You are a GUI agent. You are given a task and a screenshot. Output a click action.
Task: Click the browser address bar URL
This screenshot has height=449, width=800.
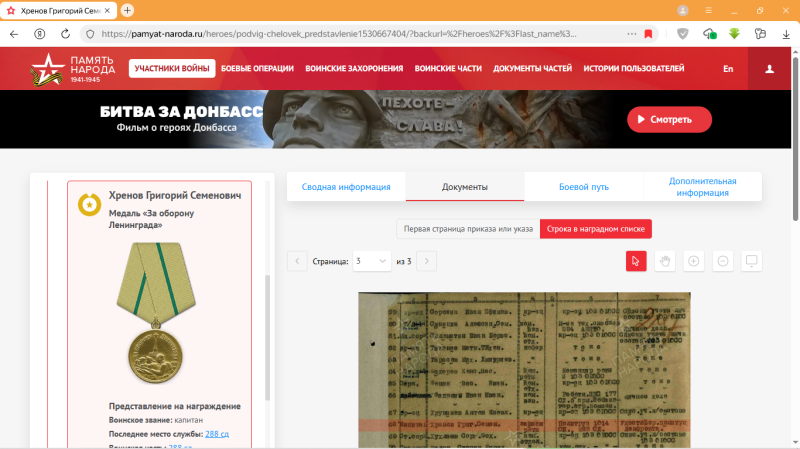[339, 34]
